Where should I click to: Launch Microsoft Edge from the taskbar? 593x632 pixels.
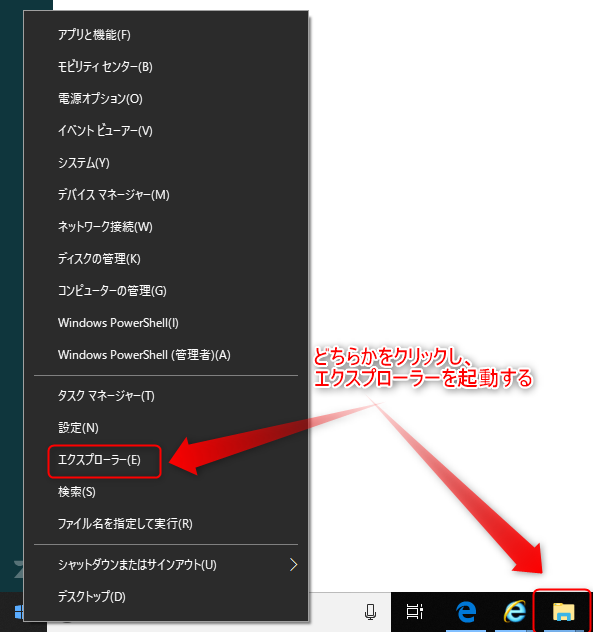click(x=466, y=611)
